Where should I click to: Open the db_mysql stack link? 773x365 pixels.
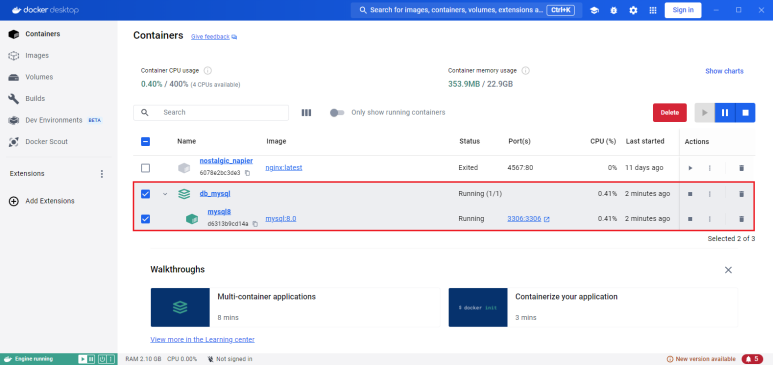click(215, 194)
